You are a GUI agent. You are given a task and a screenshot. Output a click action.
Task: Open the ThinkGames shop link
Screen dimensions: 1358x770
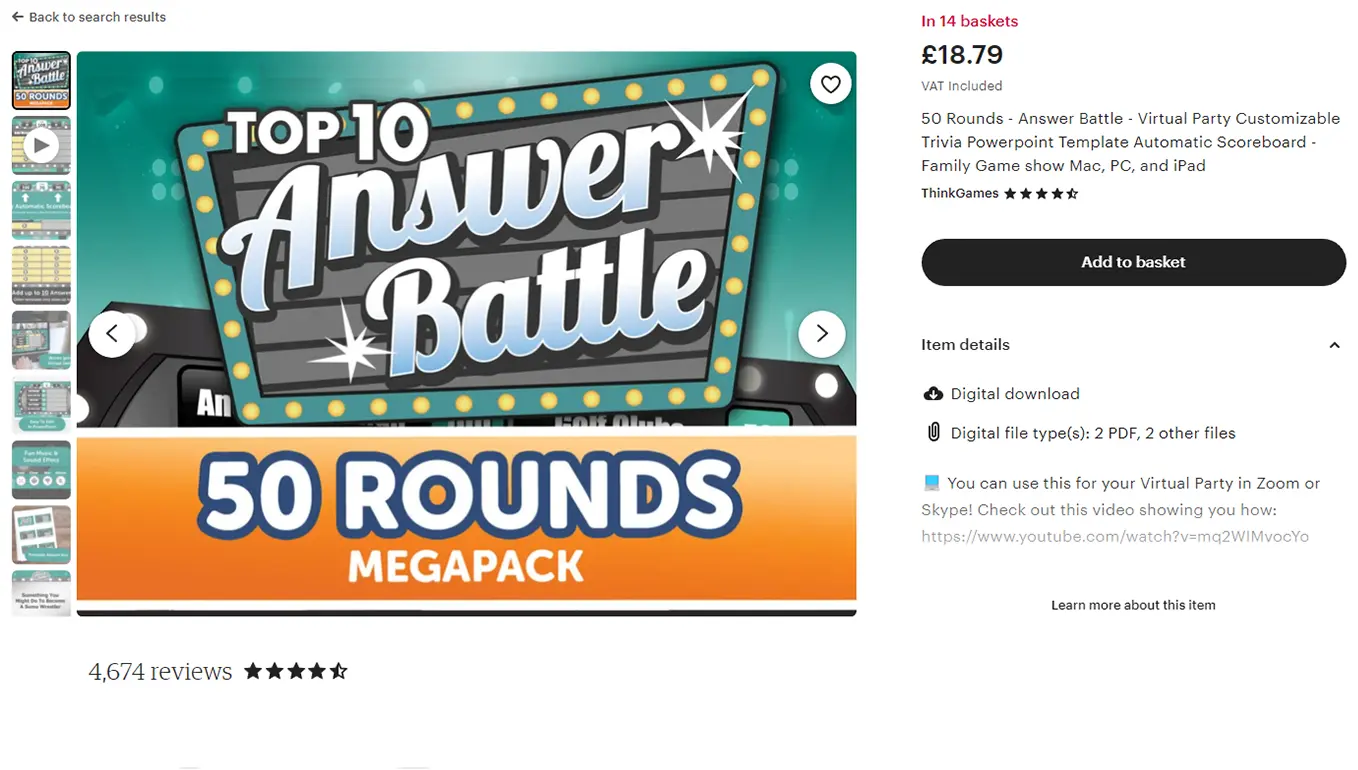(959, 194)
